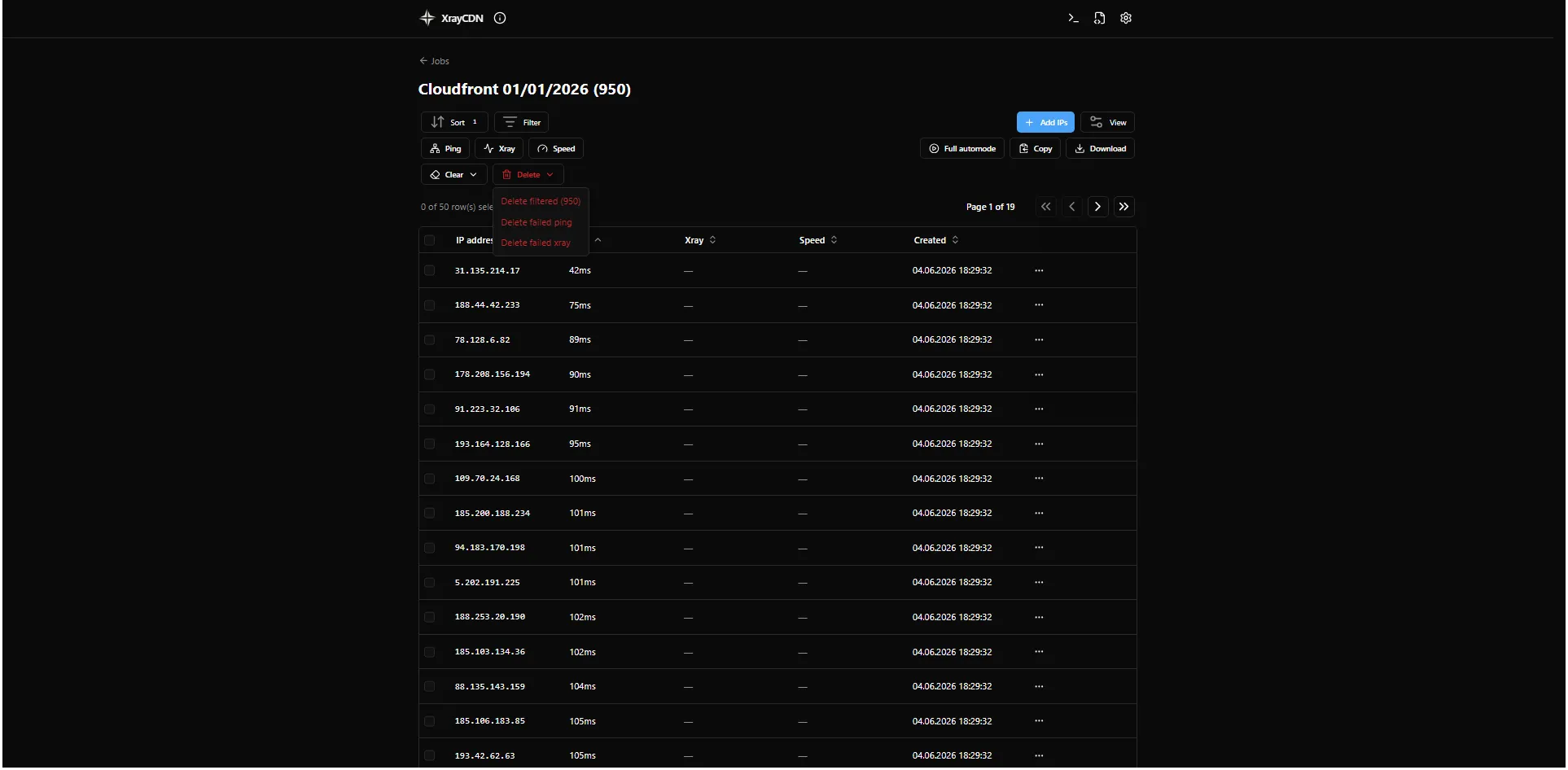The height and width of the screenshot is (770, 1568).
Task: Select row 31.135.214.17 checkbox
Action: tap(430, 270)
